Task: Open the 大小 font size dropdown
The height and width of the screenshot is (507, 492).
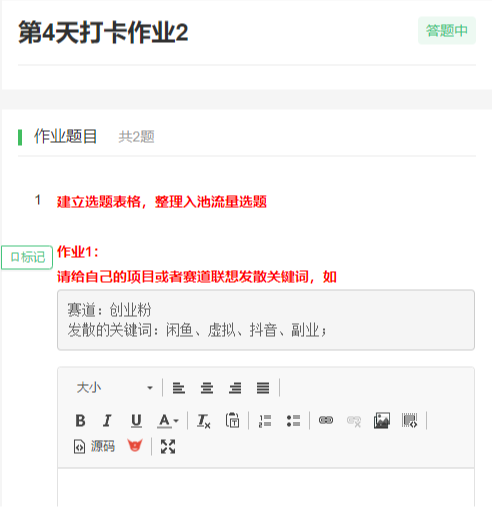Action: pyautogui.click(x=115, y=388)
